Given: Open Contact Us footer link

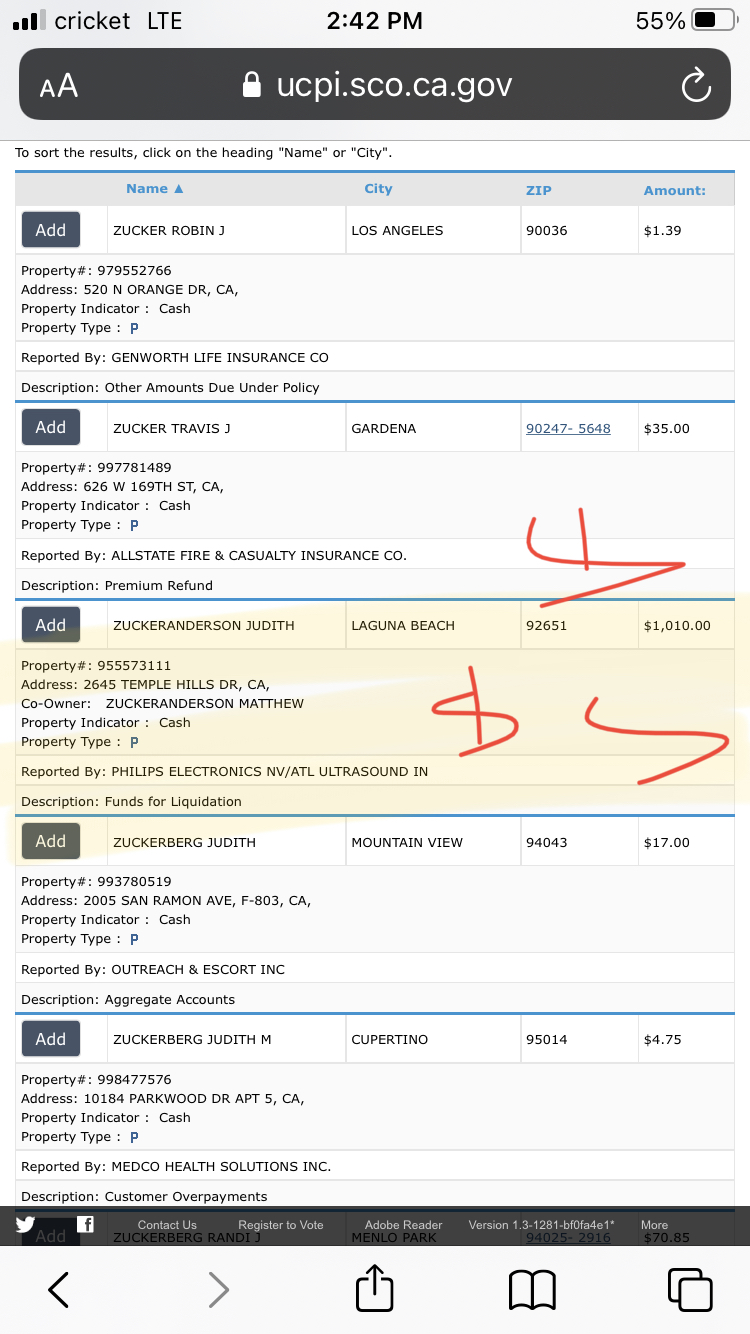Looking at the screenshot, I should click(x=167, y=1225).
